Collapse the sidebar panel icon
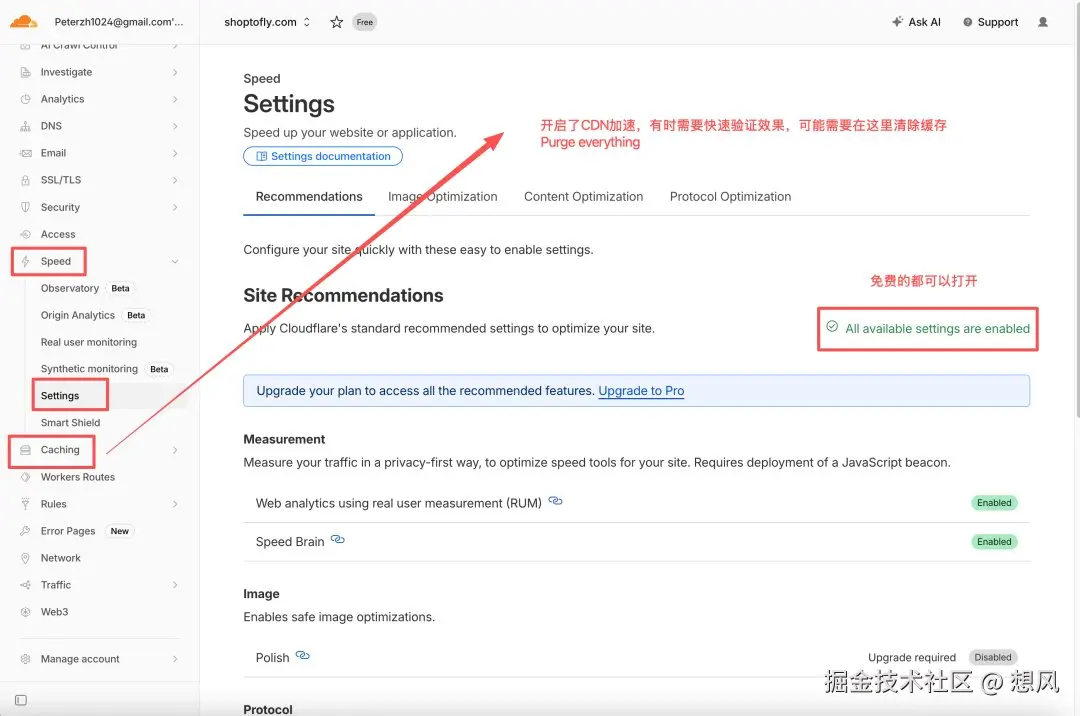This screenshot has width=1080, height=716. tap(21, 700)
